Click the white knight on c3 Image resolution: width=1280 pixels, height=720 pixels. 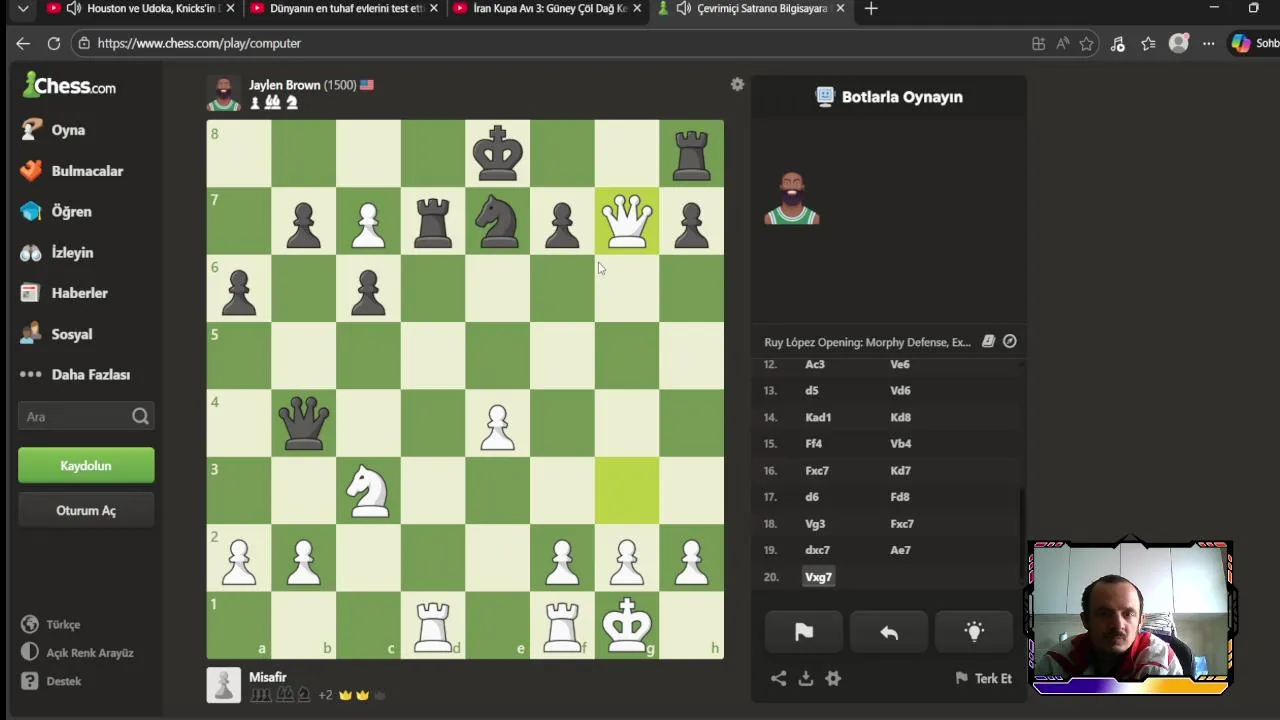(x=368, y=491)
